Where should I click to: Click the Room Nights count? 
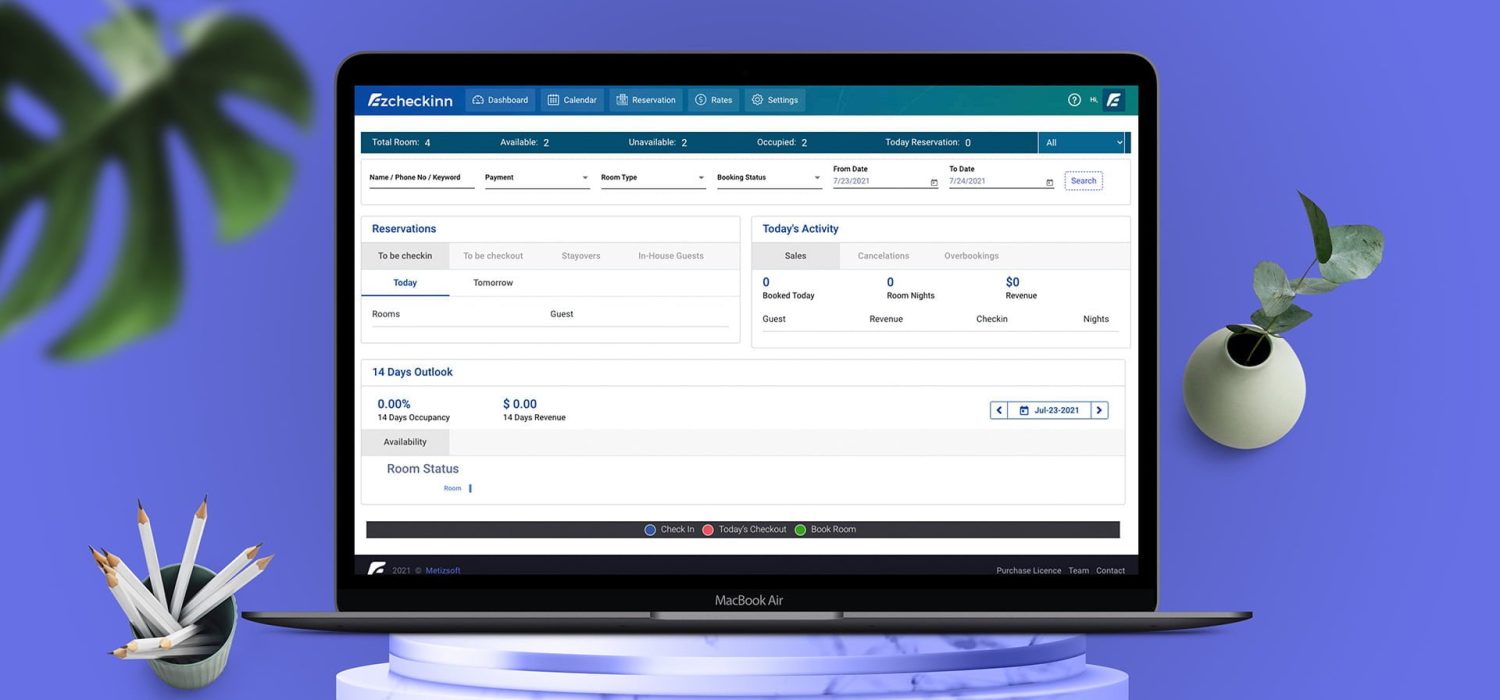click(890, 282)
